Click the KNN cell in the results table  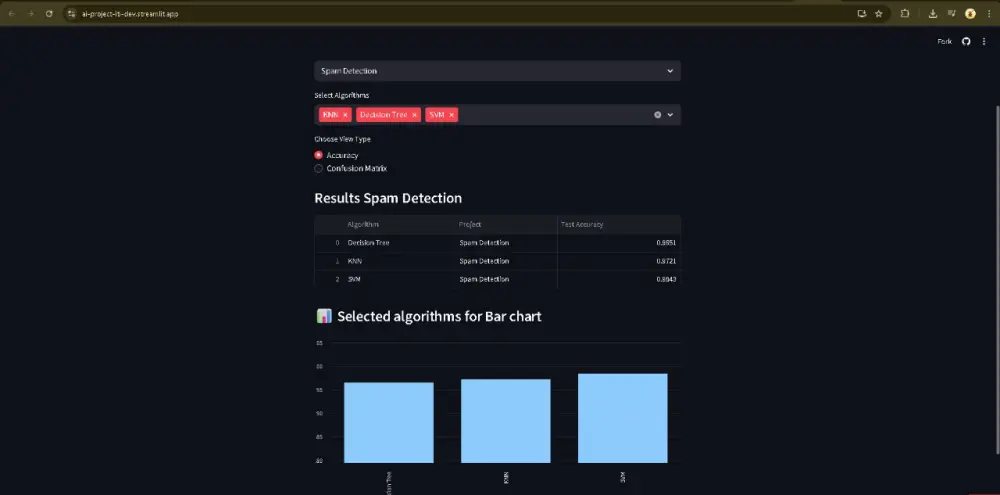[399, 261]
